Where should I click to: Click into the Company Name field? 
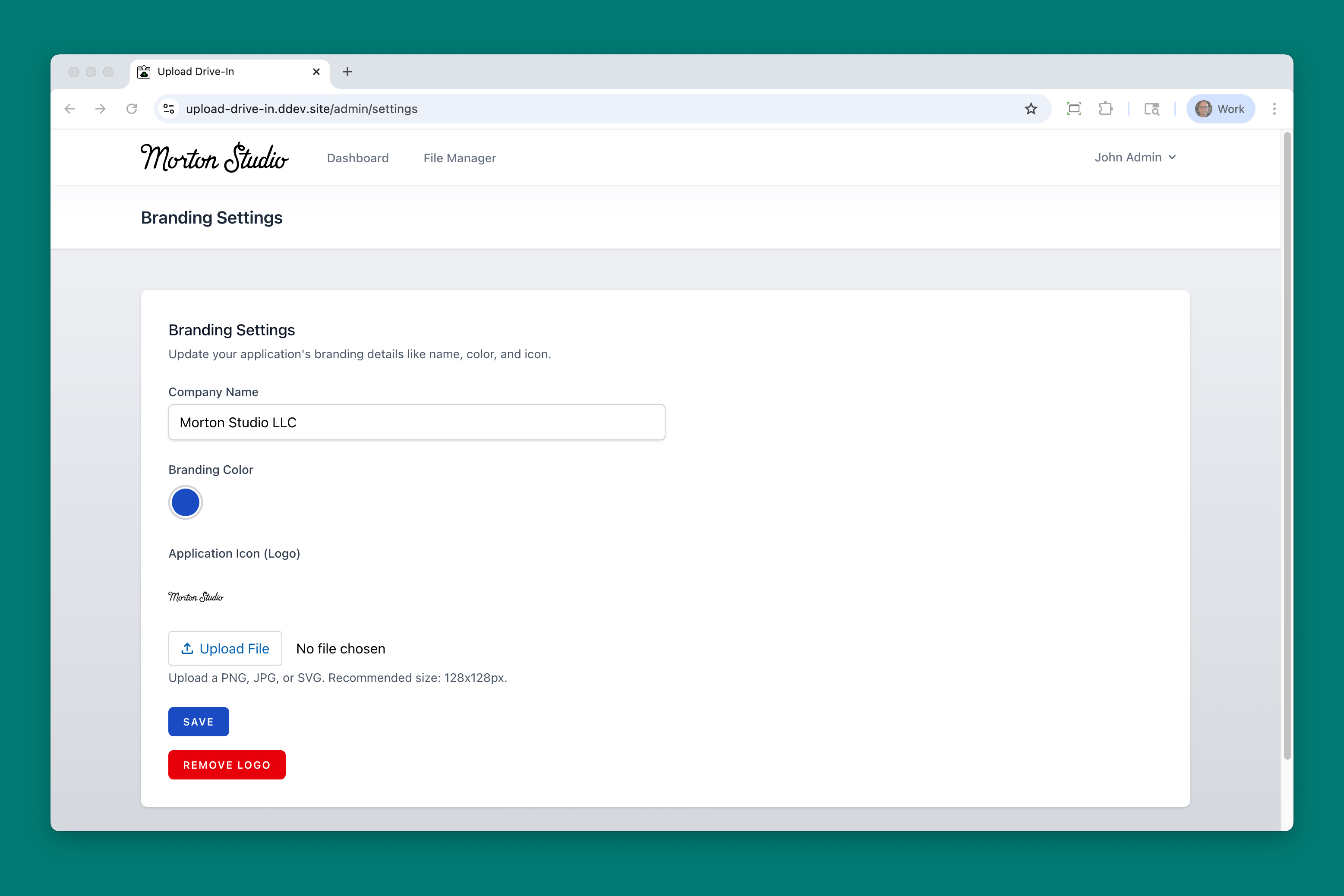coord(416,422)
